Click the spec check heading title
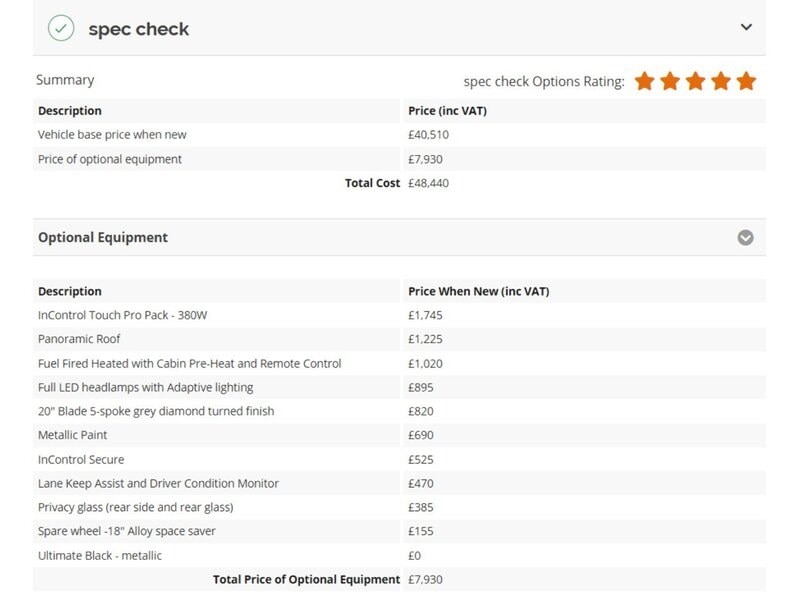Screen dimensions: 800x600 click(139, 29)
